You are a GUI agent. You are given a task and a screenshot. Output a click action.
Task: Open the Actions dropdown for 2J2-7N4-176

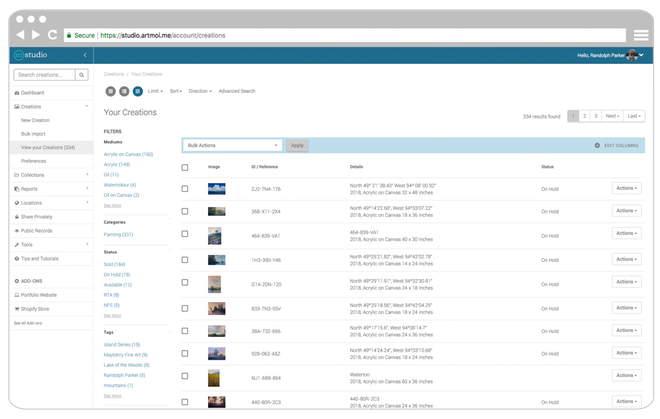626,188
